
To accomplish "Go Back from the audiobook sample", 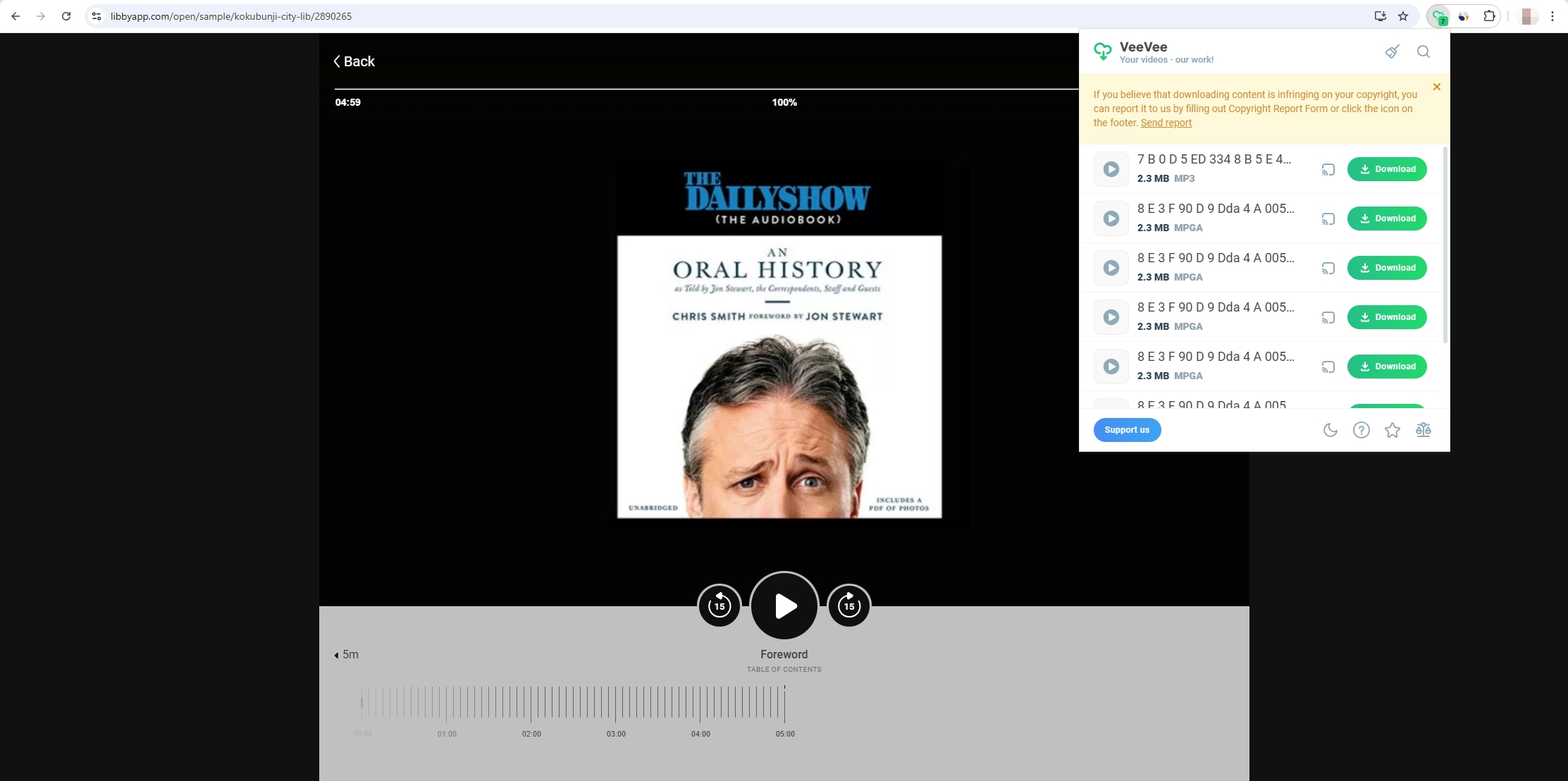I will pos(354,61).
